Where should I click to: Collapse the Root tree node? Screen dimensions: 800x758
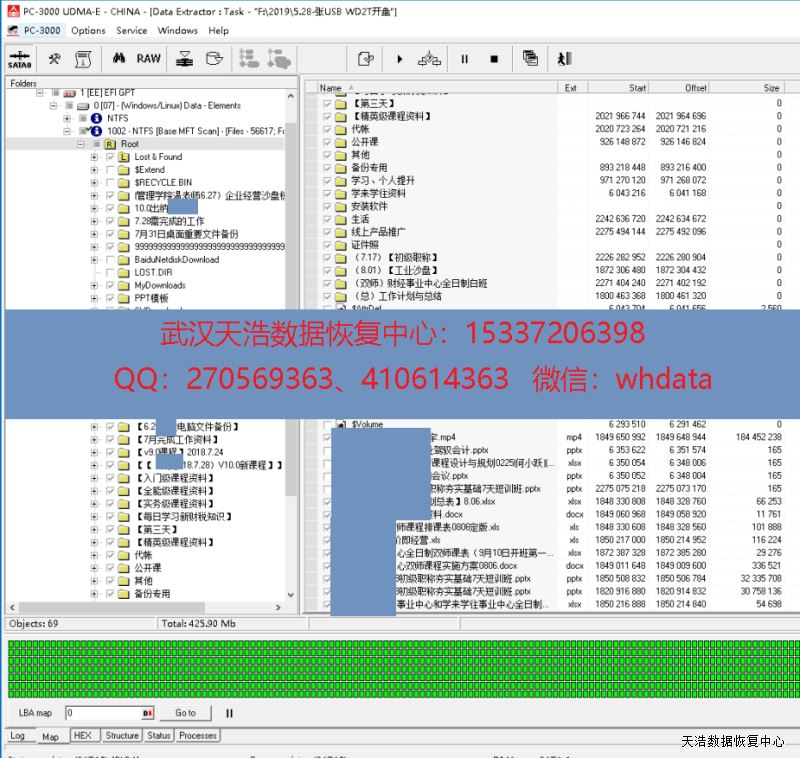click(81, 144)
